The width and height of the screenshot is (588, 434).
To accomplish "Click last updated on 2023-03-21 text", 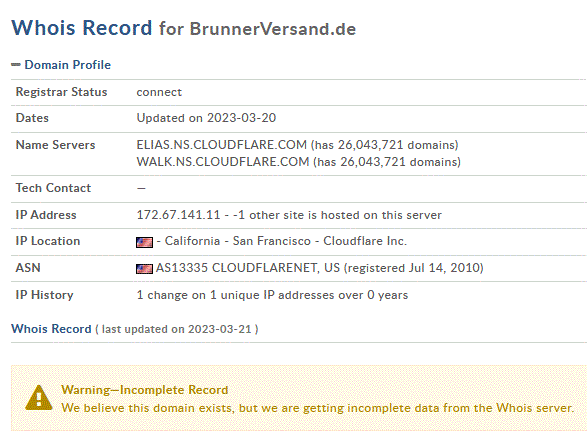I will point(177,329).
